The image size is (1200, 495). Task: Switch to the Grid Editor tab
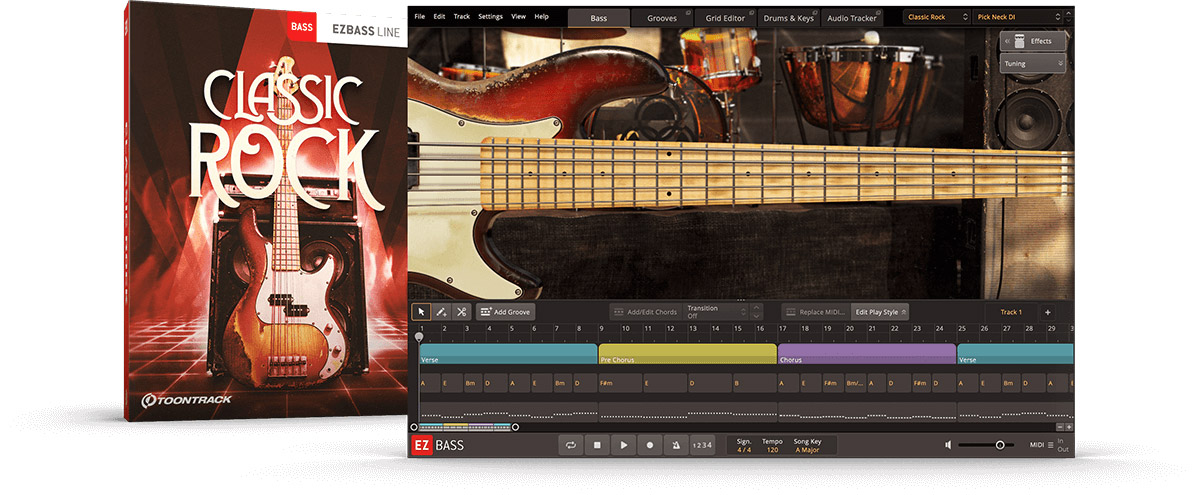pyautogui.click(x=727, y=18)
